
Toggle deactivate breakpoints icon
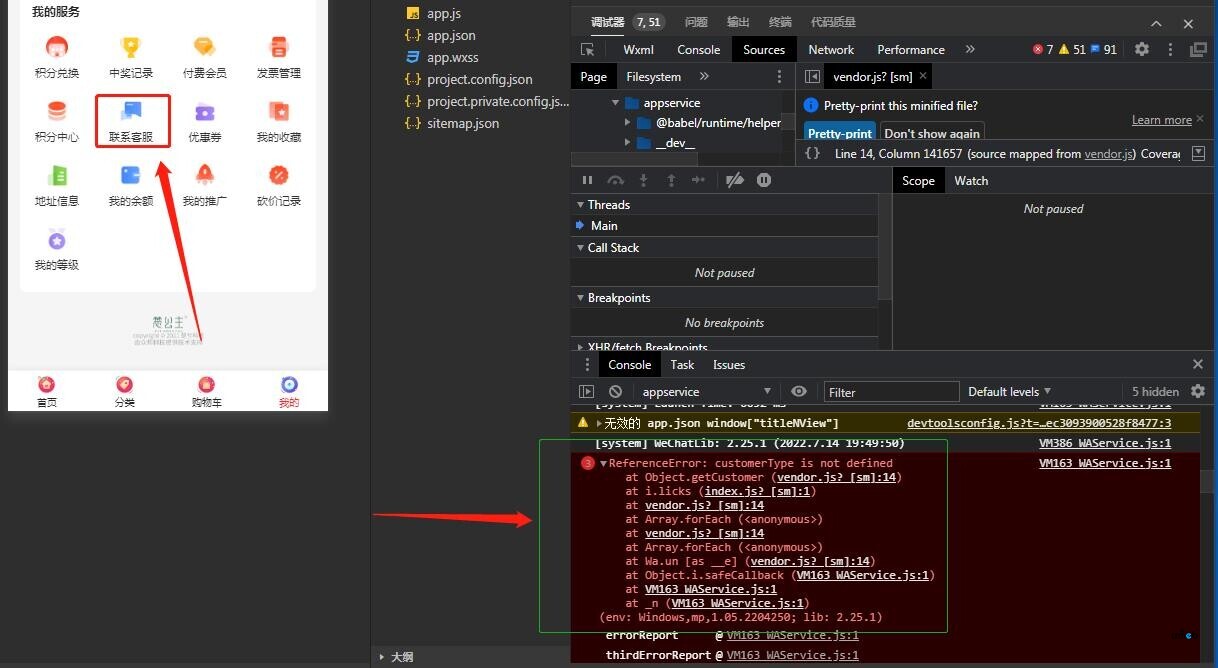[x=735, y=180]
